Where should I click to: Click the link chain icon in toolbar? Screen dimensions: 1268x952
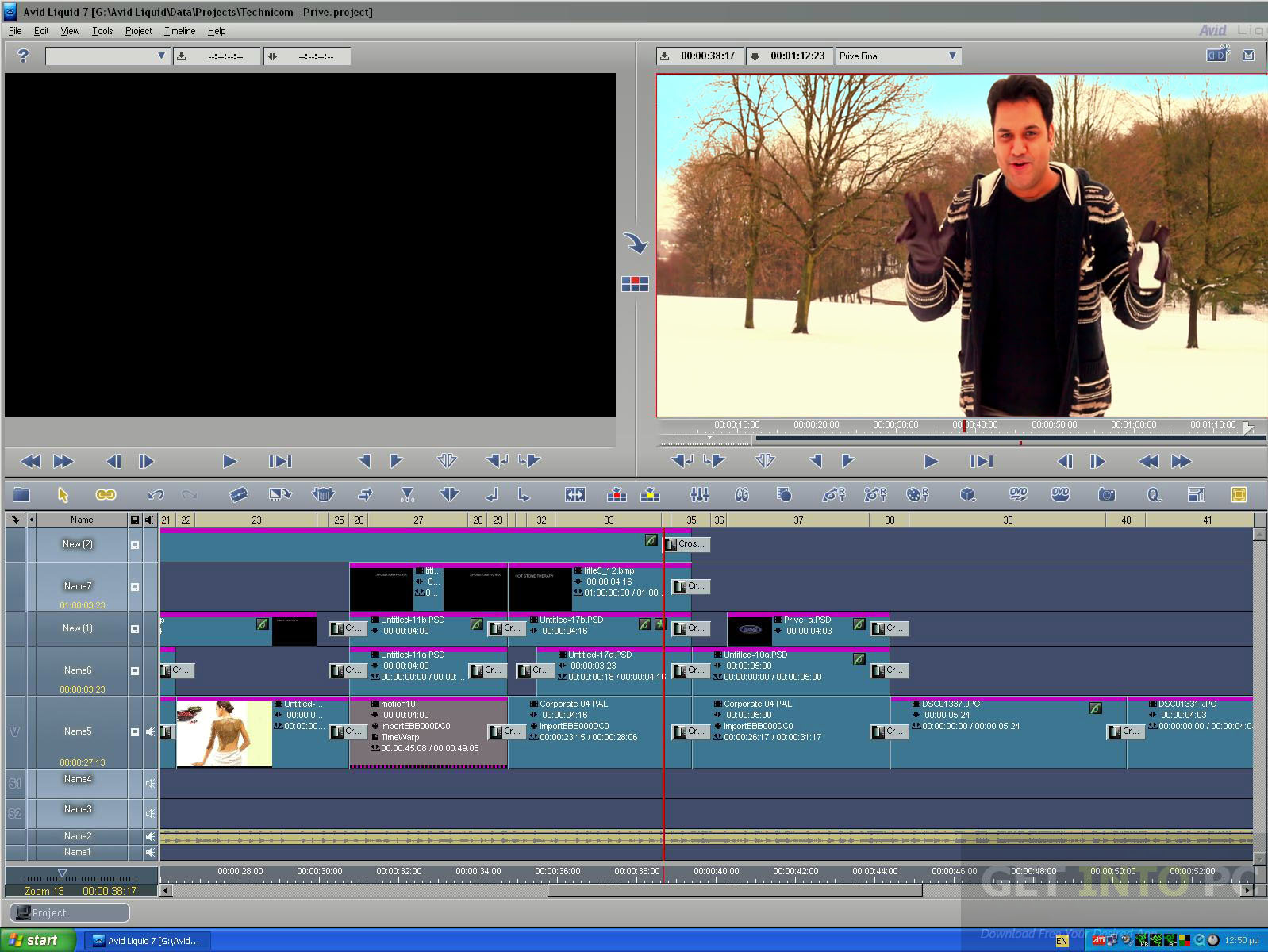tap(106, 495)
